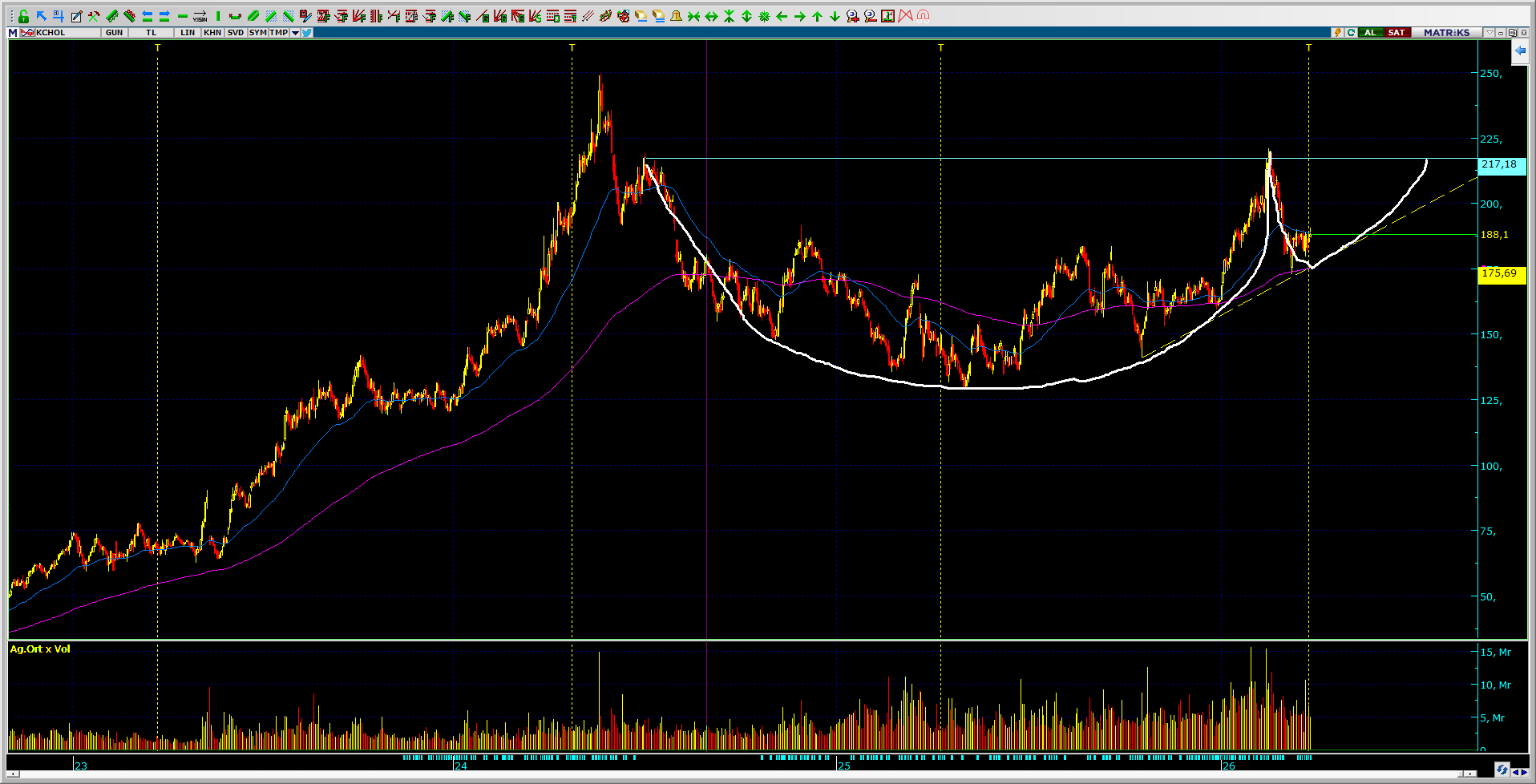Click the zoom out magnifier icon
This screenshot has width=1536, height=784.
[x=870, y=16]
